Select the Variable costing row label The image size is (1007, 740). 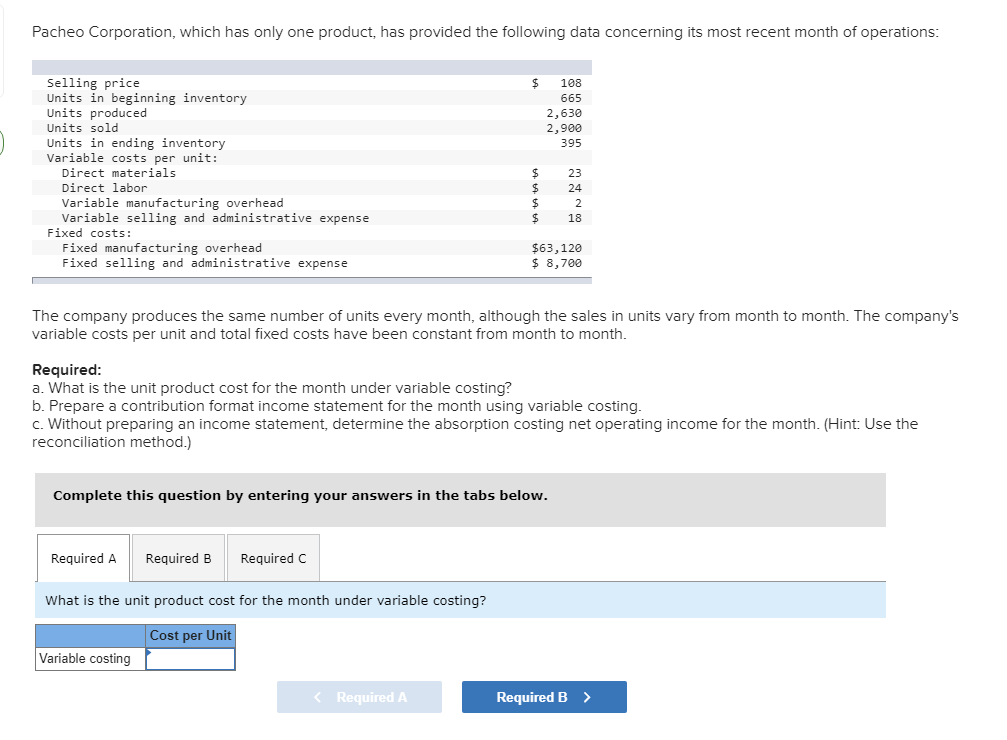click(x=84, y=658)
